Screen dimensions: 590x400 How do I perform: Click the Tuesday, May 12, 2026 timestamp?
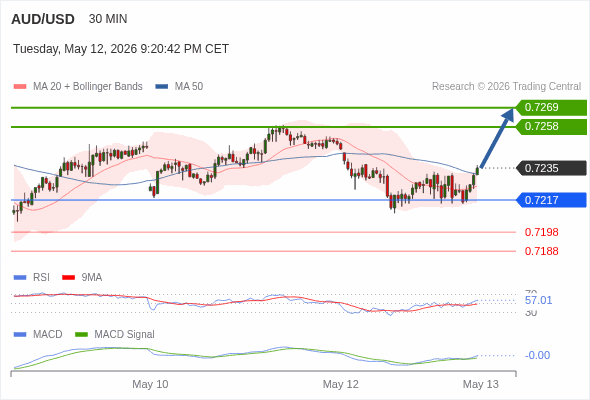(x=121, y=49)
